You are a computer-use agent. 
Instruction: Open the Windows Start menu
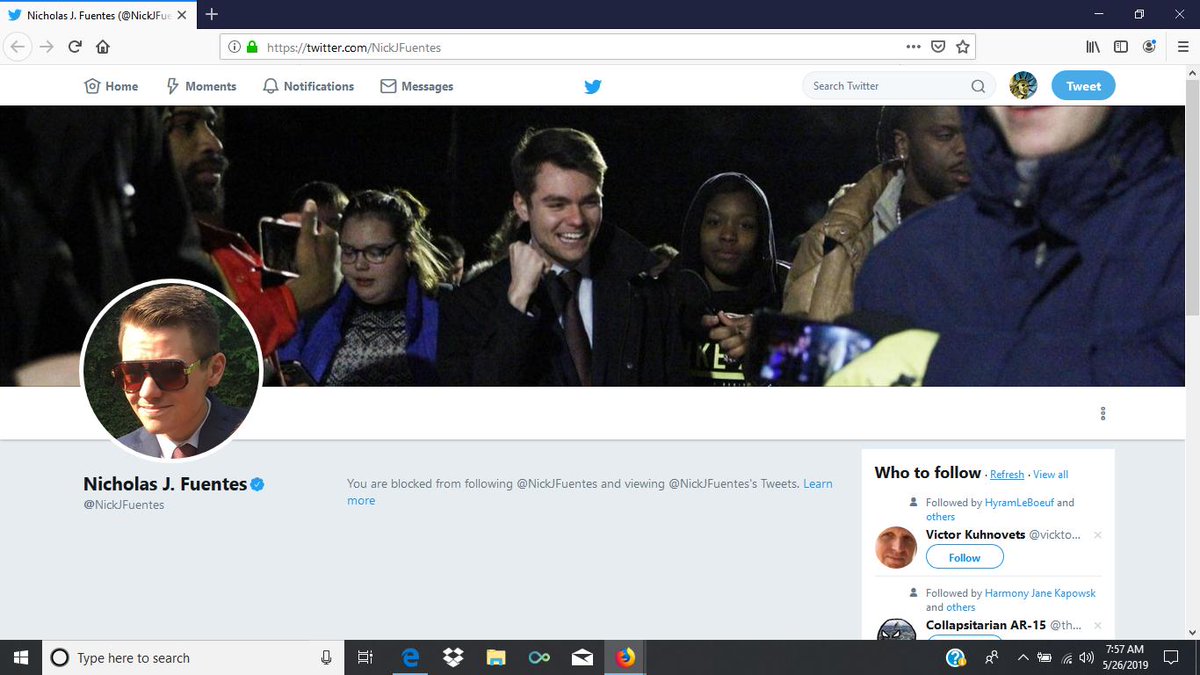point(22,657)
